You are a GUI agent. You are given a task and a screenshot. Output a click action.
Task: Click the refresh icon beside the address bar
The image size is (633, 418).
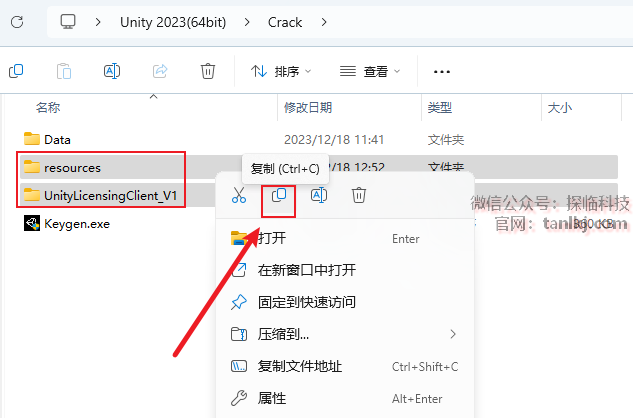click(x=17, y=22)
